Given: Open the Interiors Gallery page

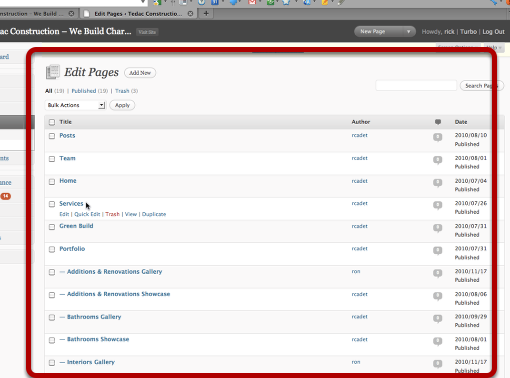Looking at the screenshot, I should (91, 362).
